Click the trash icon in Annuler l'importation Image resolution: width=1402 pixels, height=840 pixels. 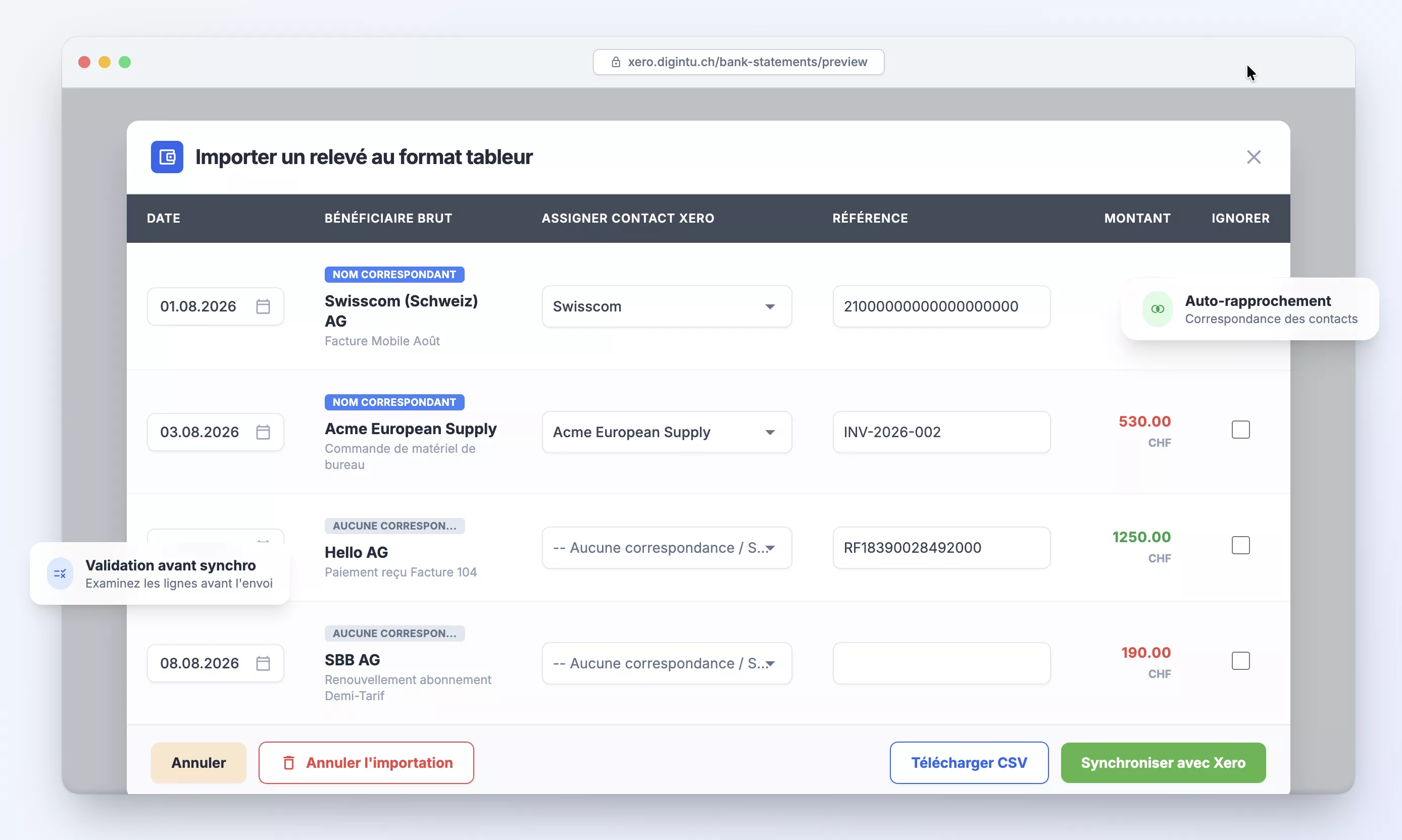coord(289,762)
